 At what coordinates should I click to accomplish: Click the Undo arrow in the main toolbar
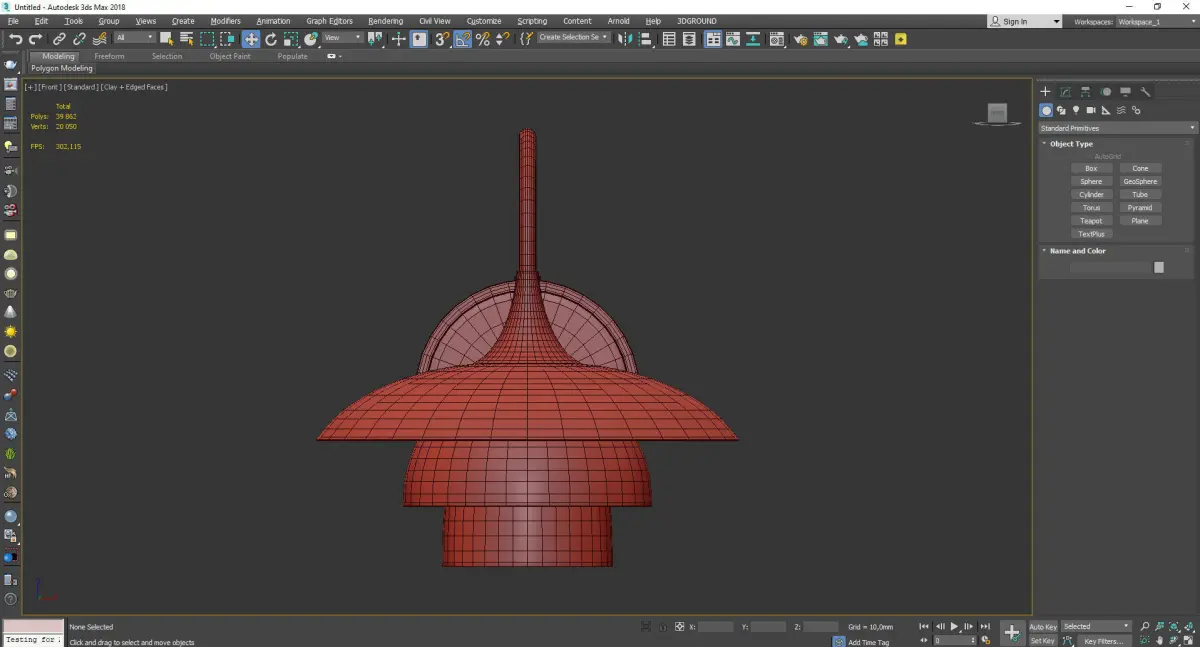click(15, 39)
